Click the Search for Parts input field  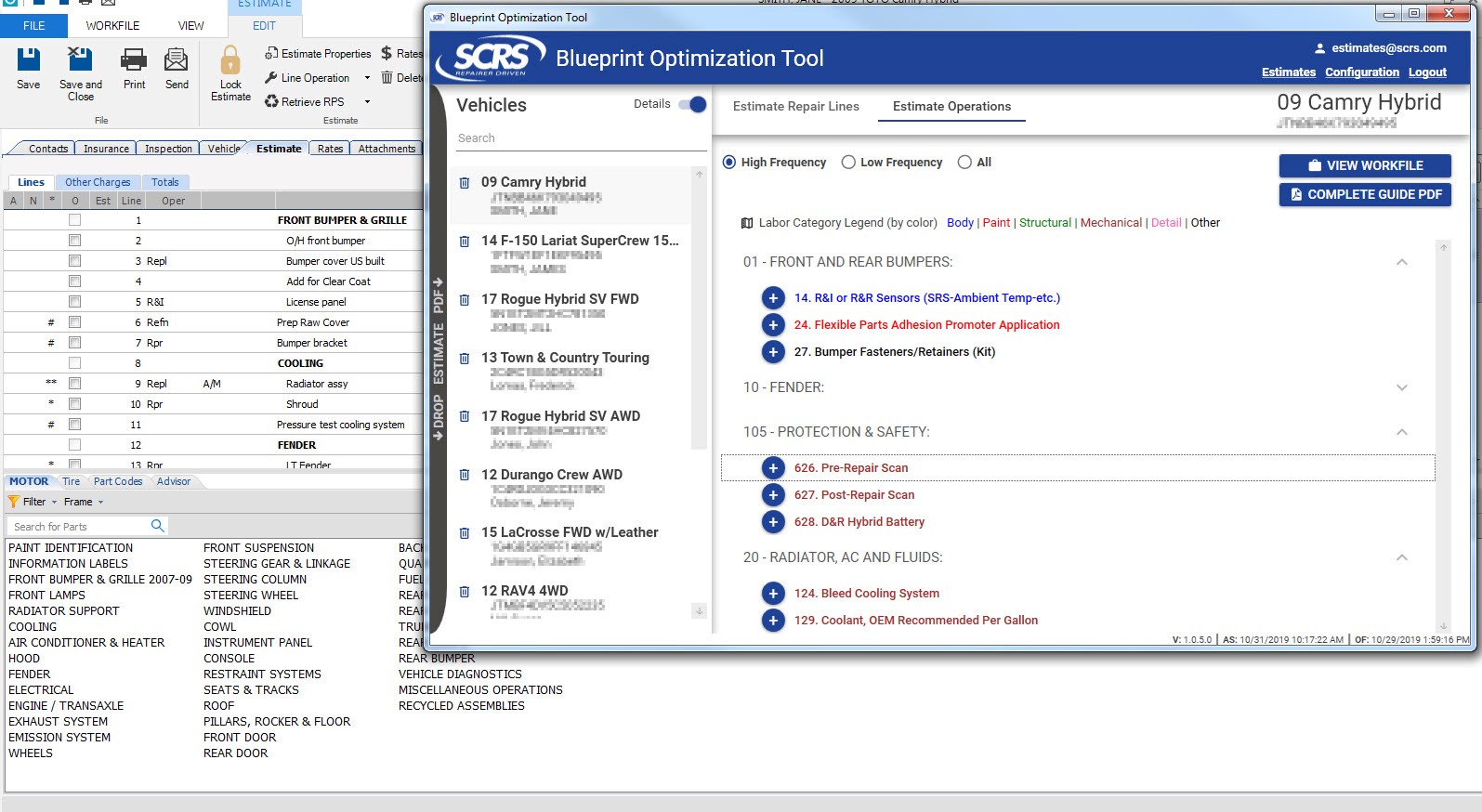pyautogui.click(x=78, y=526)
